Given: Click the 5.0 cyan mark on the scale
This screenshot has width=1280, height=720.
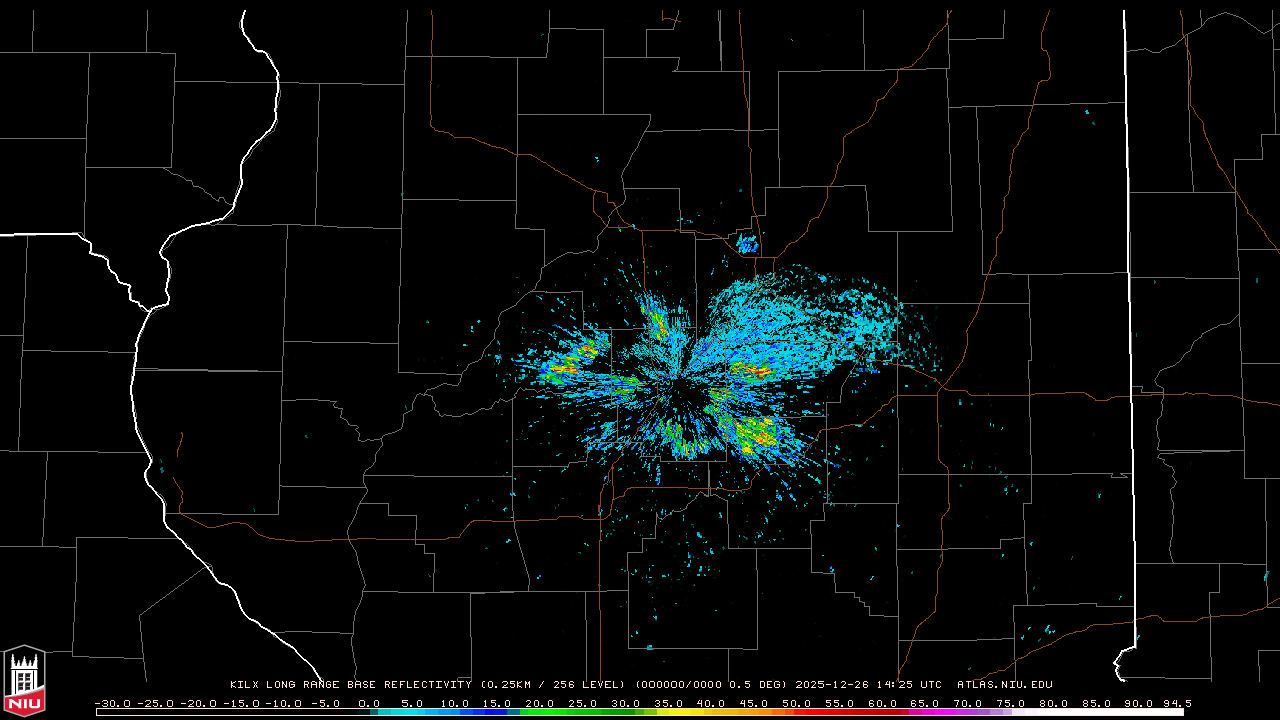Looking at the screenshot, I should point(412,703).
